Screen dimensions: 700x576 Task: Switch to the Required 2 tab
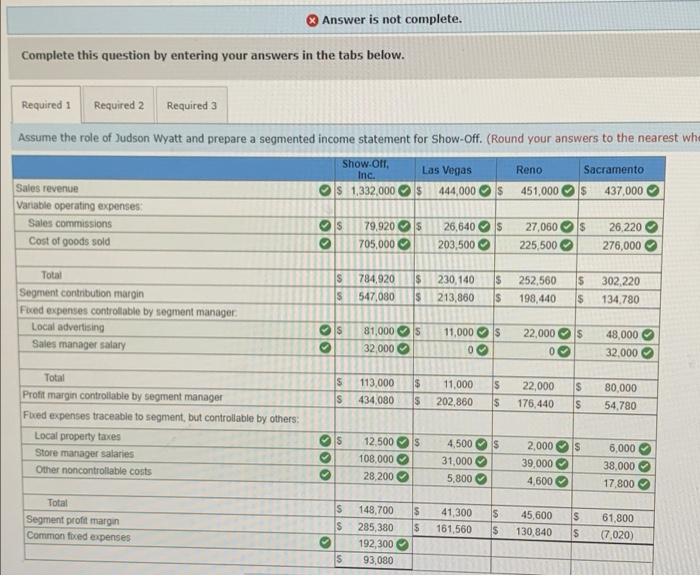119,105
